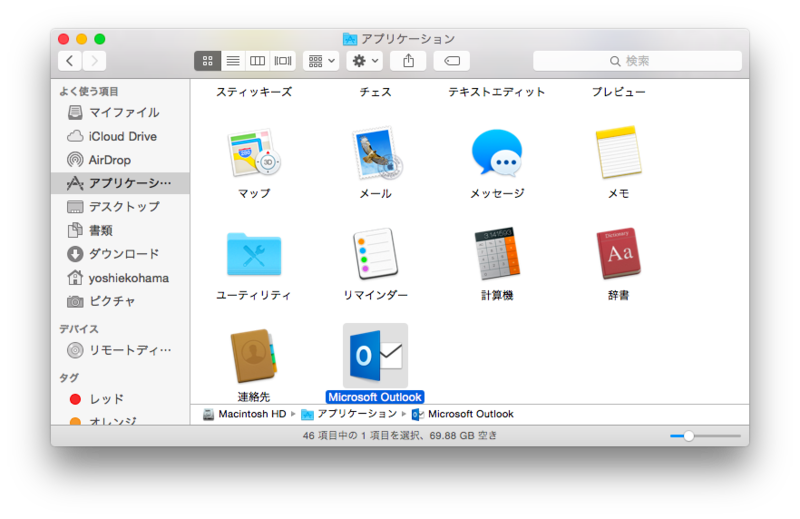The width and height of the screenshot is (800, 519).
Task: Select the Microsoft Outlook app icon
Action: click(376, 356)
